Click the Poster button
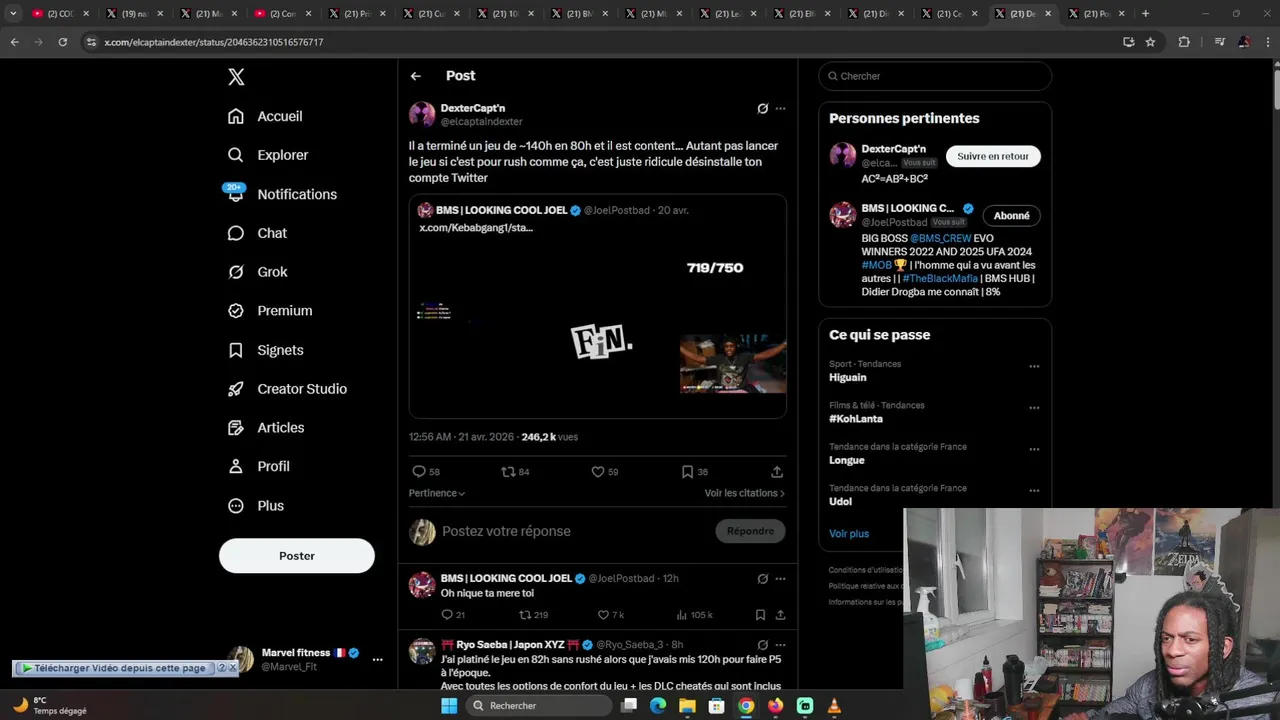 (x=297, y=556)
